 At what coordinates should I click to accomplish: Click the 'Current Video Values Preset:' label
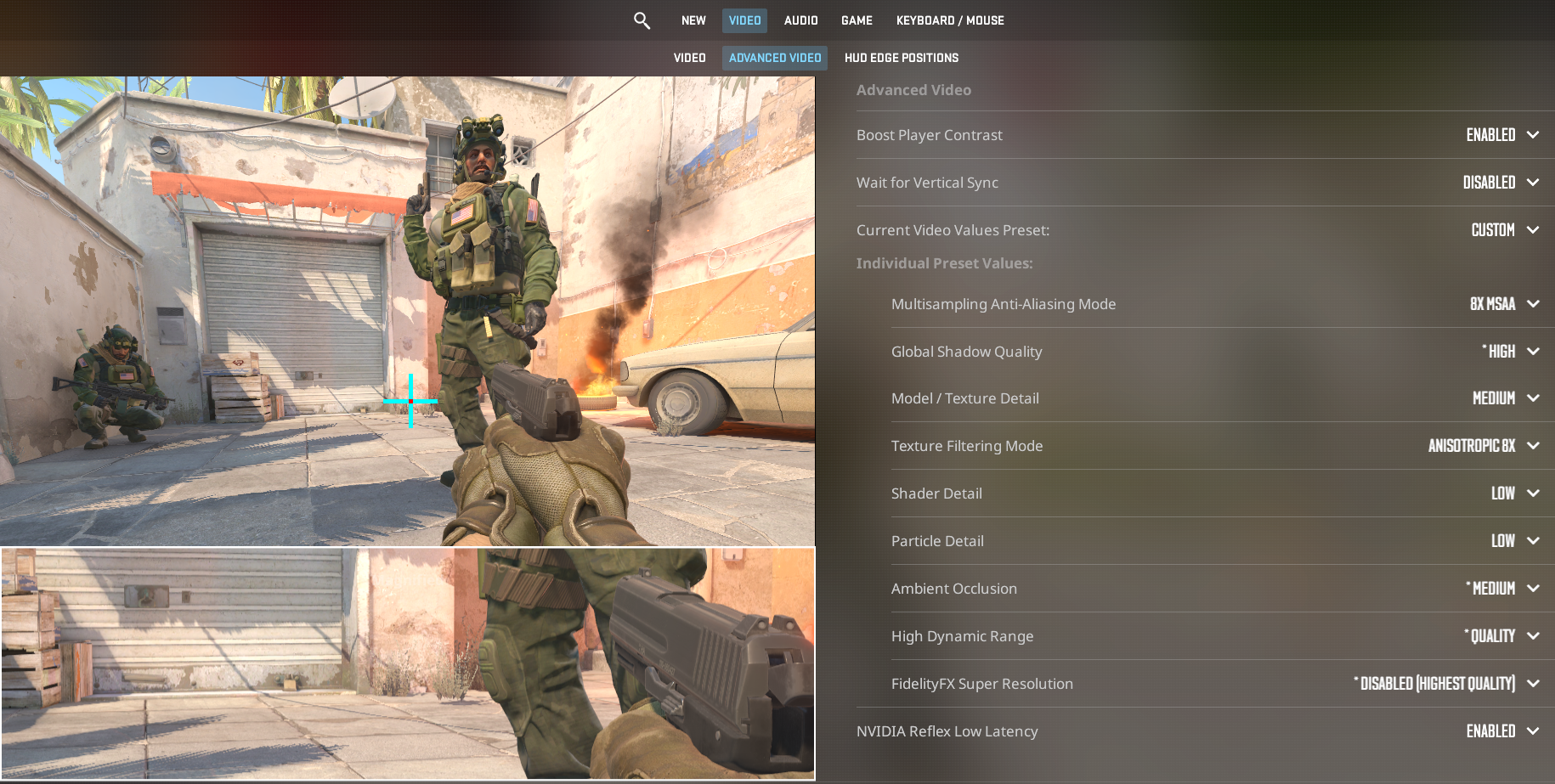click(953, 230)
